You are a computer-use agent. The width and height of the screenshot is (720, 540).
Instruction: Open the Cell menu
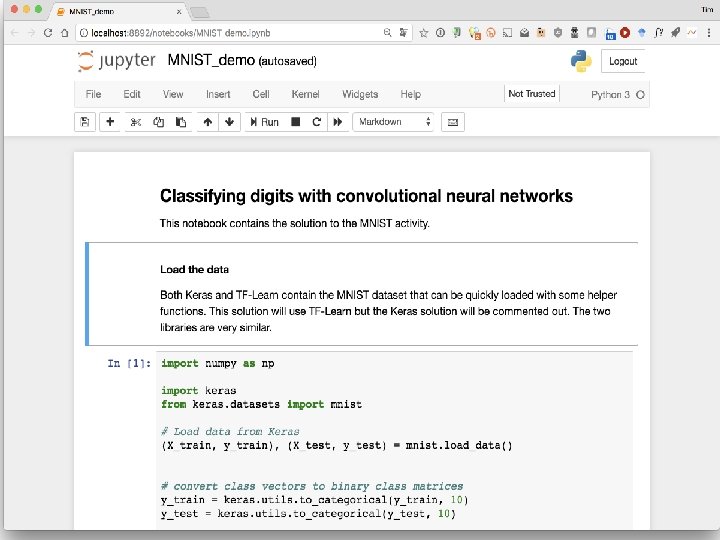(x=261, y=94)
